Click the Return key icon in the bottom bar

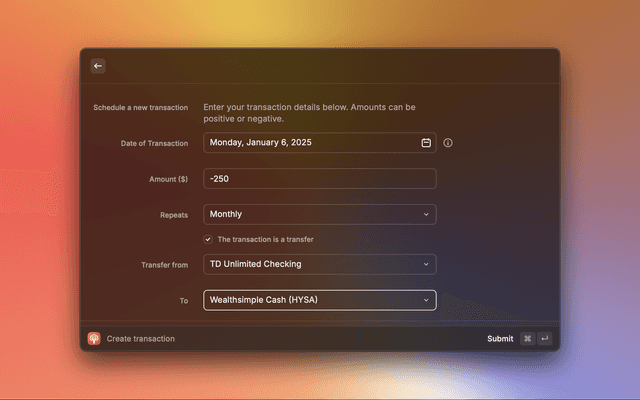click(544, 339)
